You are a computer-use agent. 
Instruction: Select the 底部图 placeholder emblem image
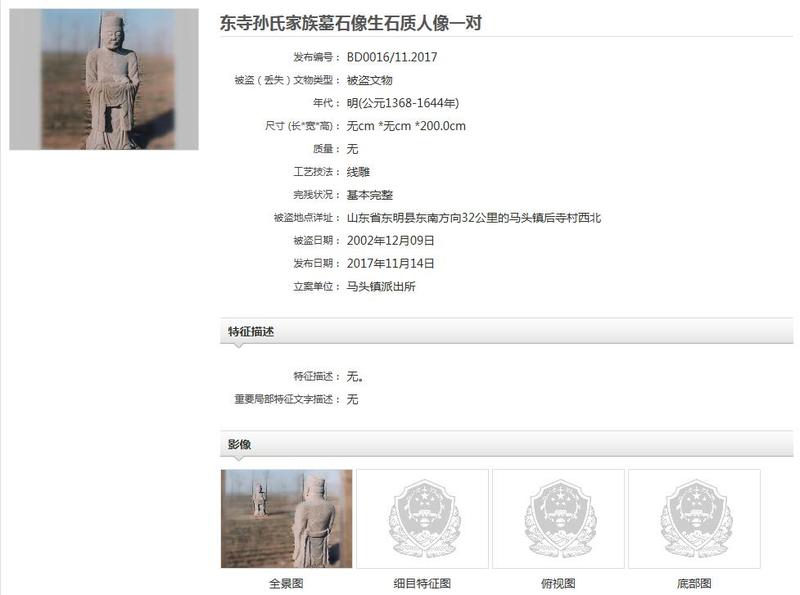(694, 518)
